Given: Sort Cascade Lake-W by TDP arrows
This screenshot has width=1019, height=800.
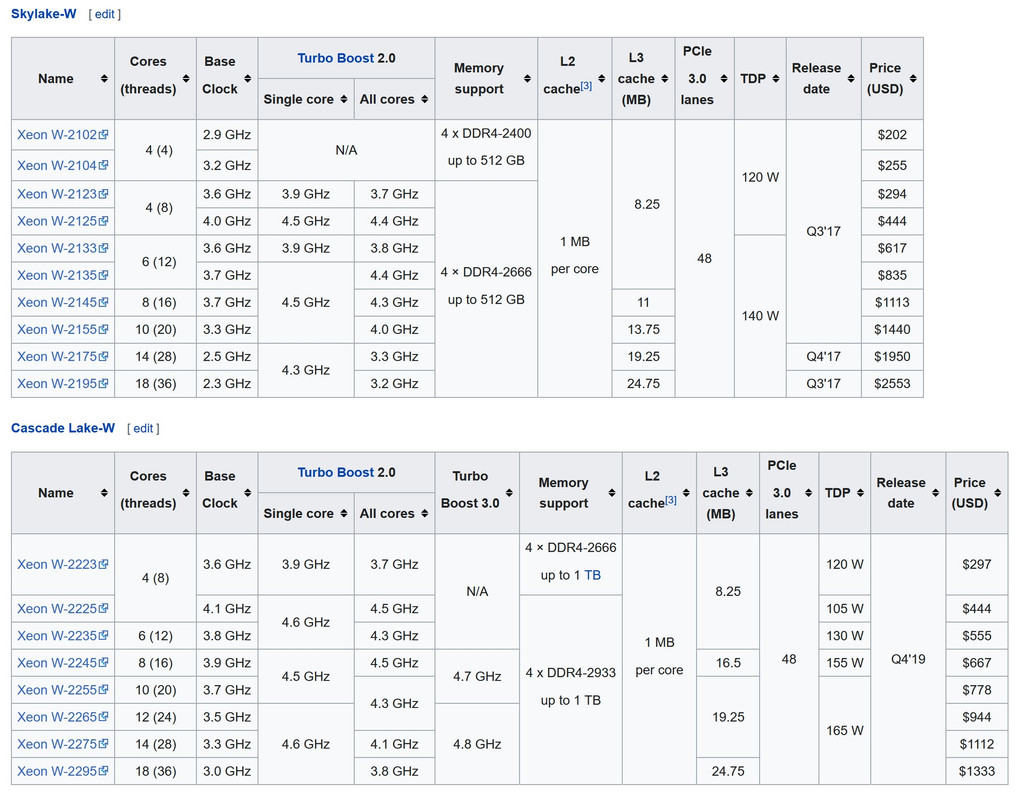Looking at the screenshot, I should click(860, 493).
